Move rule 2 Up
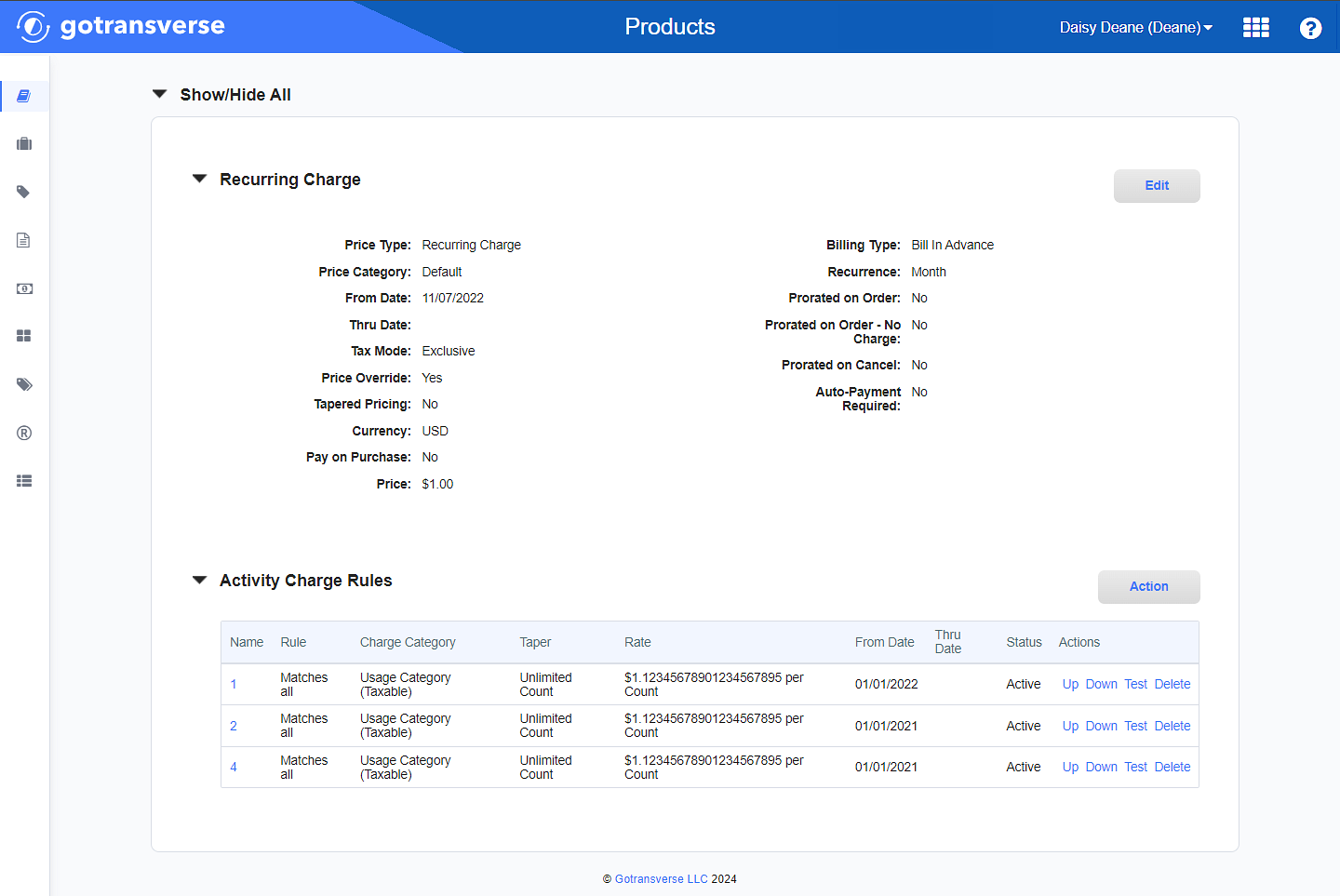Image resolution: width=1340 pixels, height=896 pixels. 1070,726
